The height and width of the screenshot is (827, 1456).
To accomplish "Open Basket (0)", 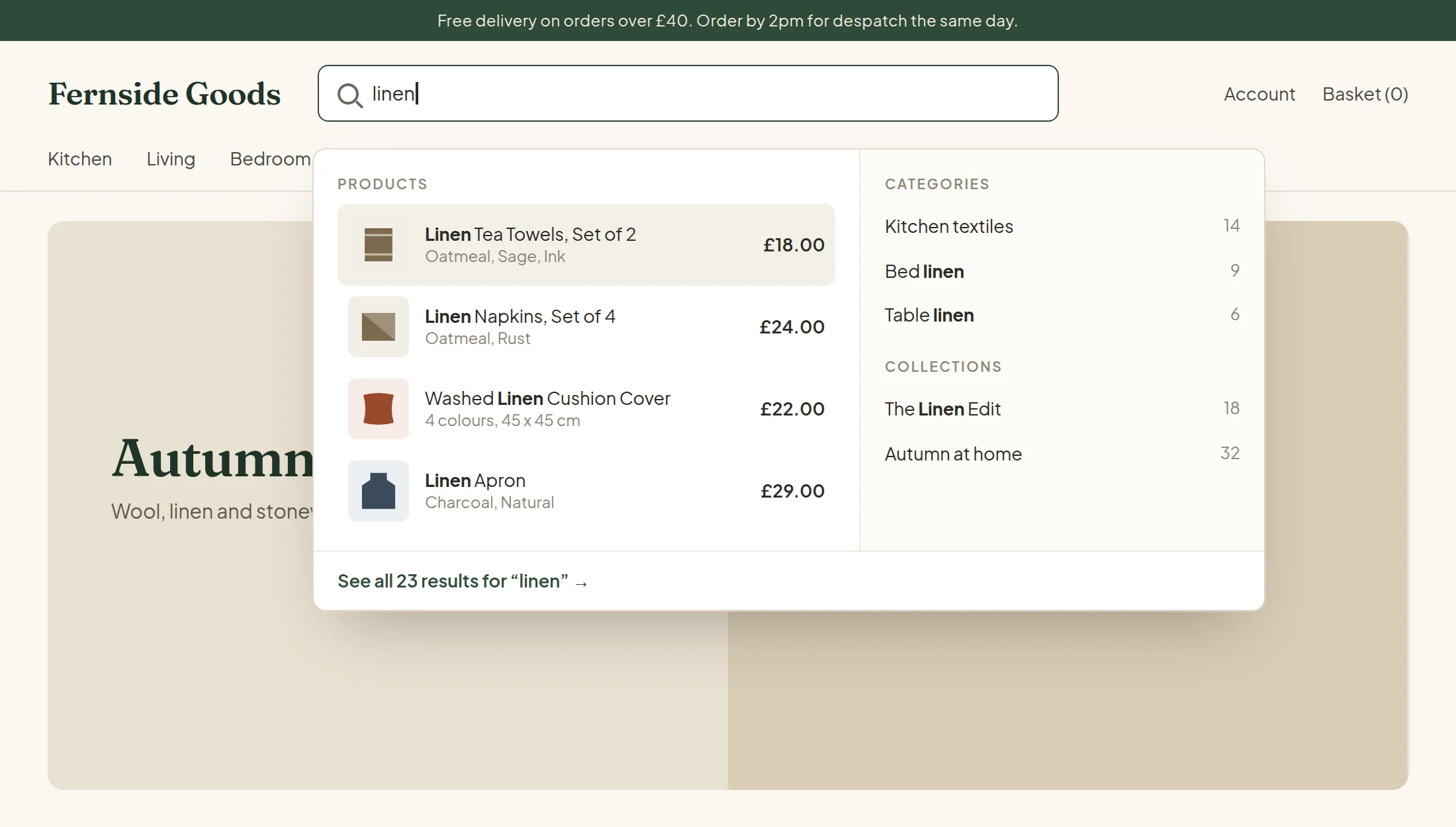I will [1365, 94].
